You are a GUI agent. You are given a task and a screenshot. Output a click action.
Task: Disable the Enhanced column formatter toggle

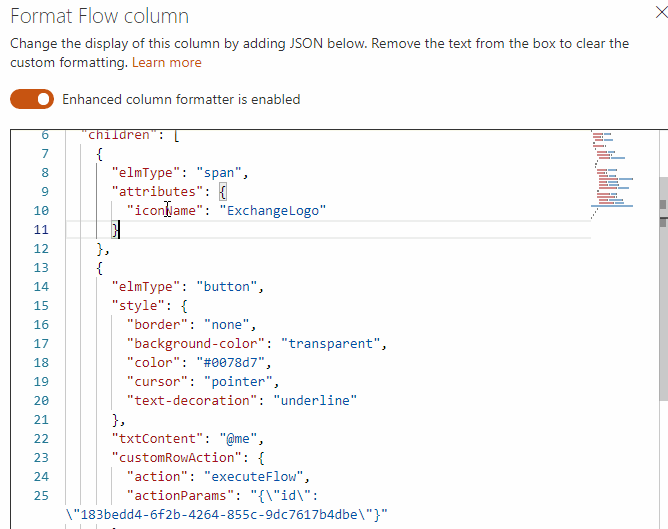[x=31, y=99]
